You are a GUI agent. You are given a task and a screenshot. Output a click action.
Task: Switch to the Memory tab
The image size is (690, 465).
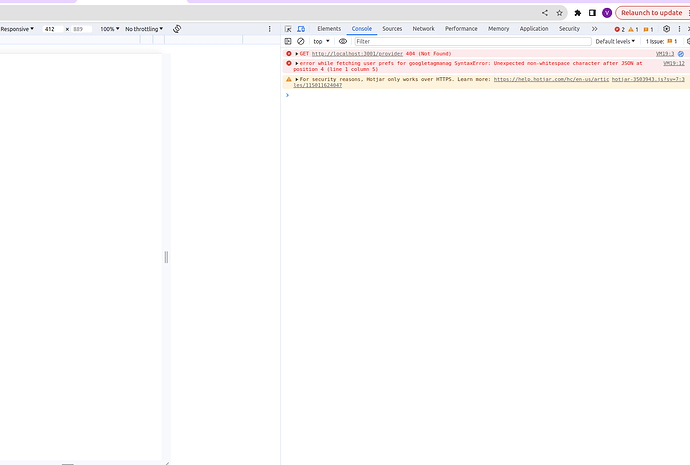click(x=499, y=29)
